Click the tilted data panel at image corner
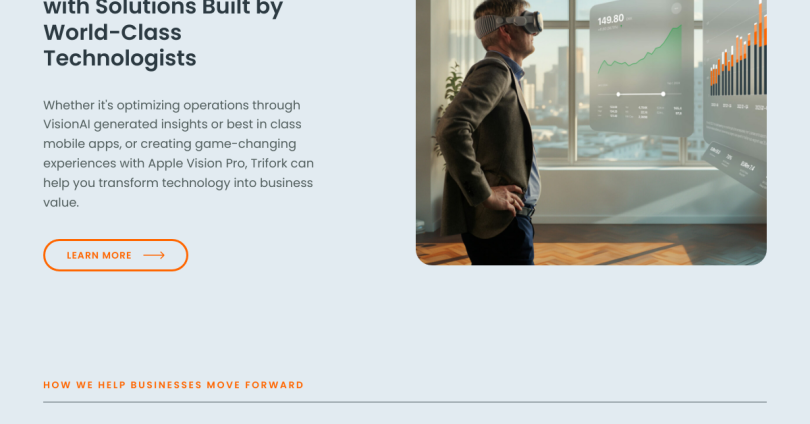 point(736,166)
